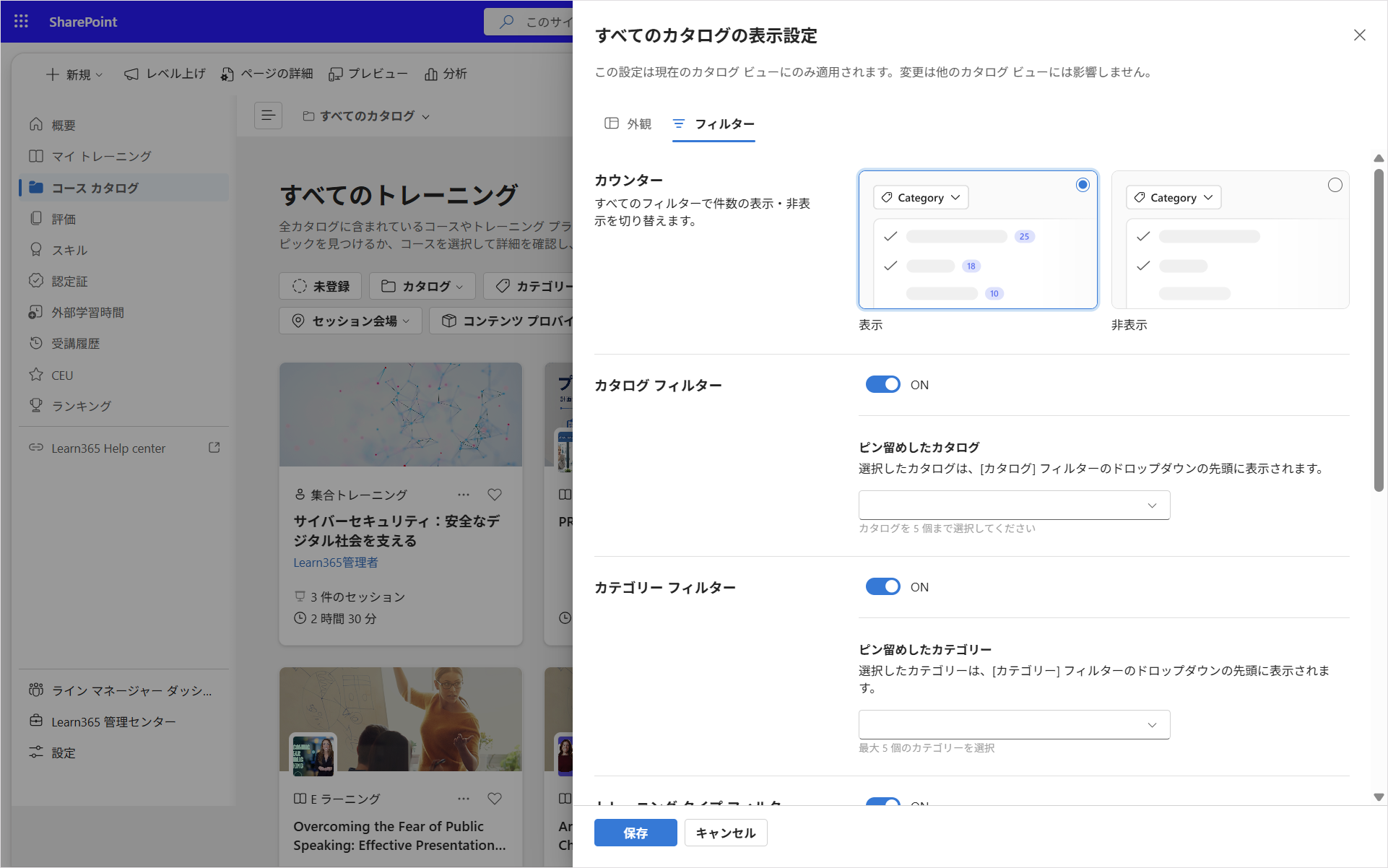Open the ピン留めしたカタログ dropdown

click(1014, 505)
